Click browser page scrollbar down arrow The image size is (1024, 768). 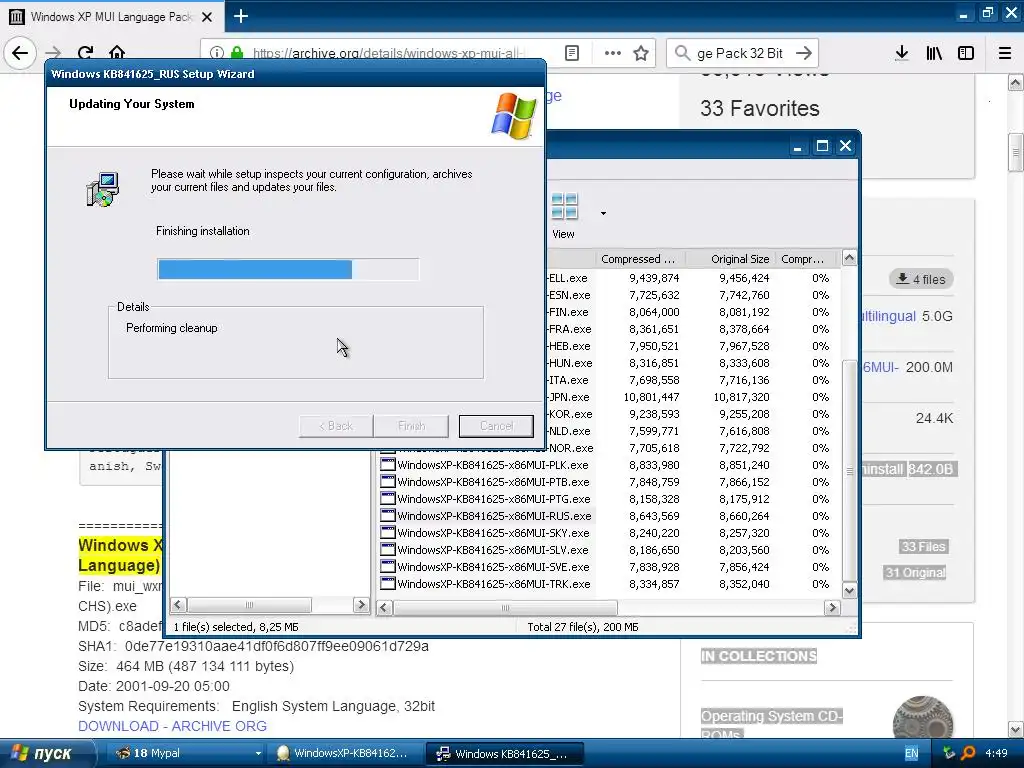(1015, 729)
